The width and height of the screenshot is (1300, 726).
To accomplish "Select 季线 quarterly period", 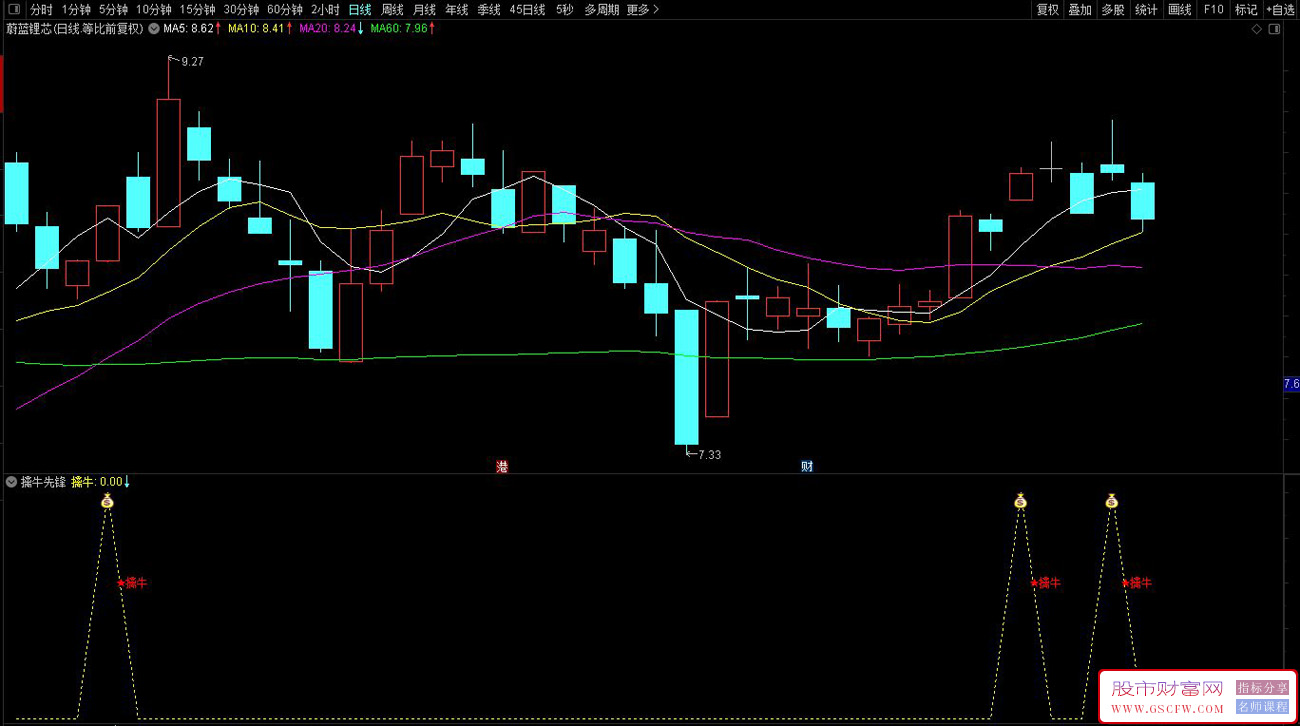I will [488, 9].
